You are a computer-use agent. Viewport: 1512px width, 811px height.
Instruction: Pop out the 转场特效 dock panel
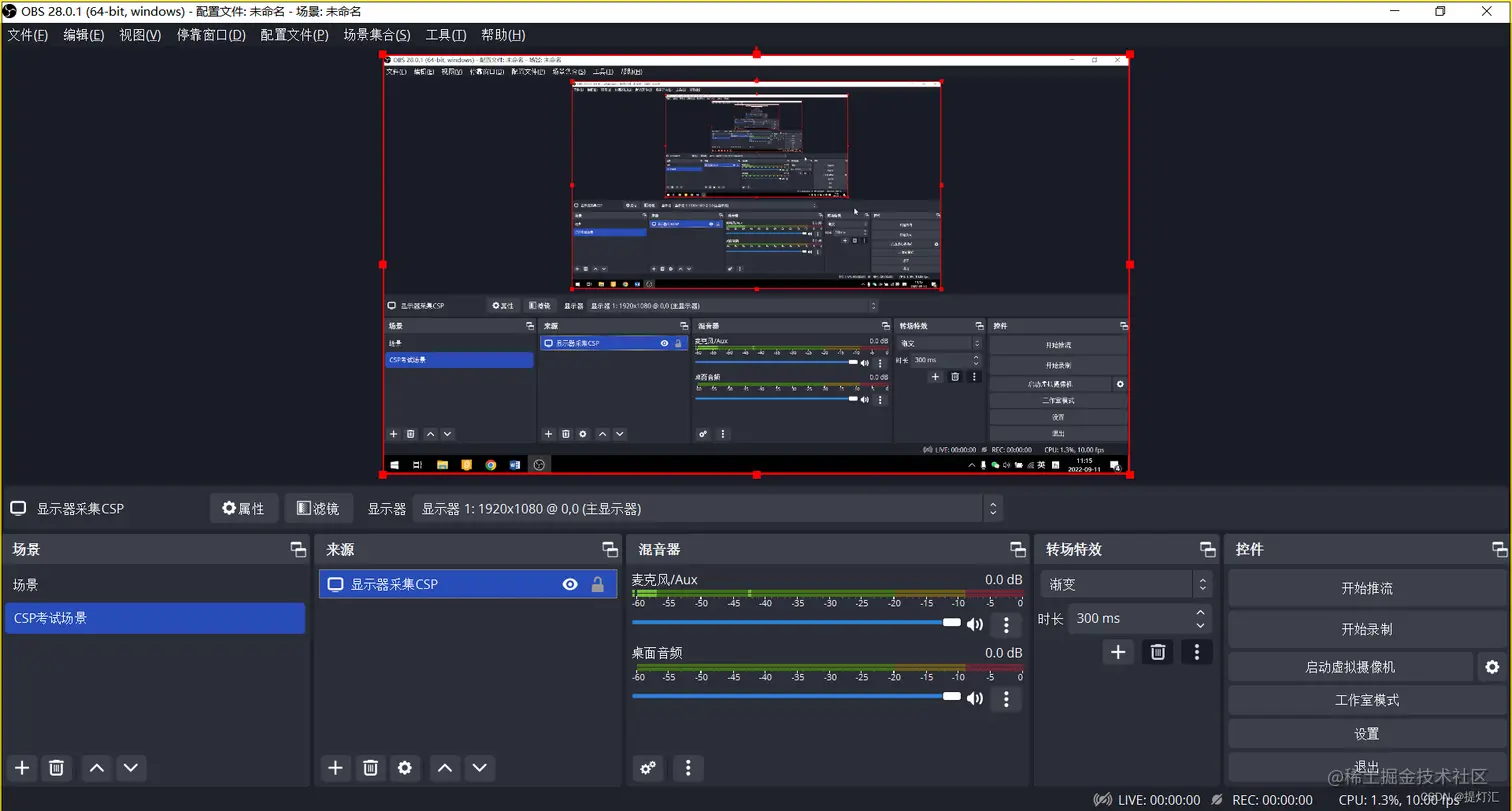(x=1207, y=549)
